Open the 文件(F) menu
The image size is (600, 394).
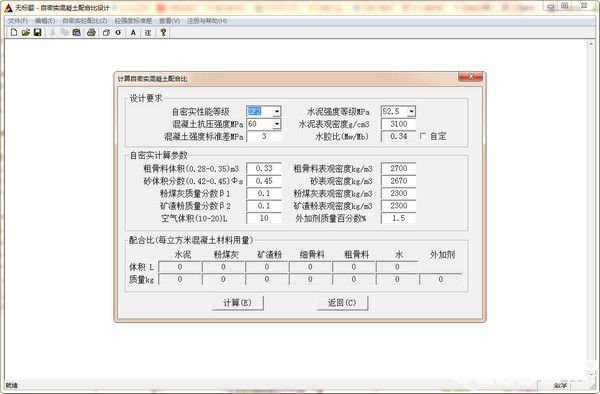click(18, 21)
